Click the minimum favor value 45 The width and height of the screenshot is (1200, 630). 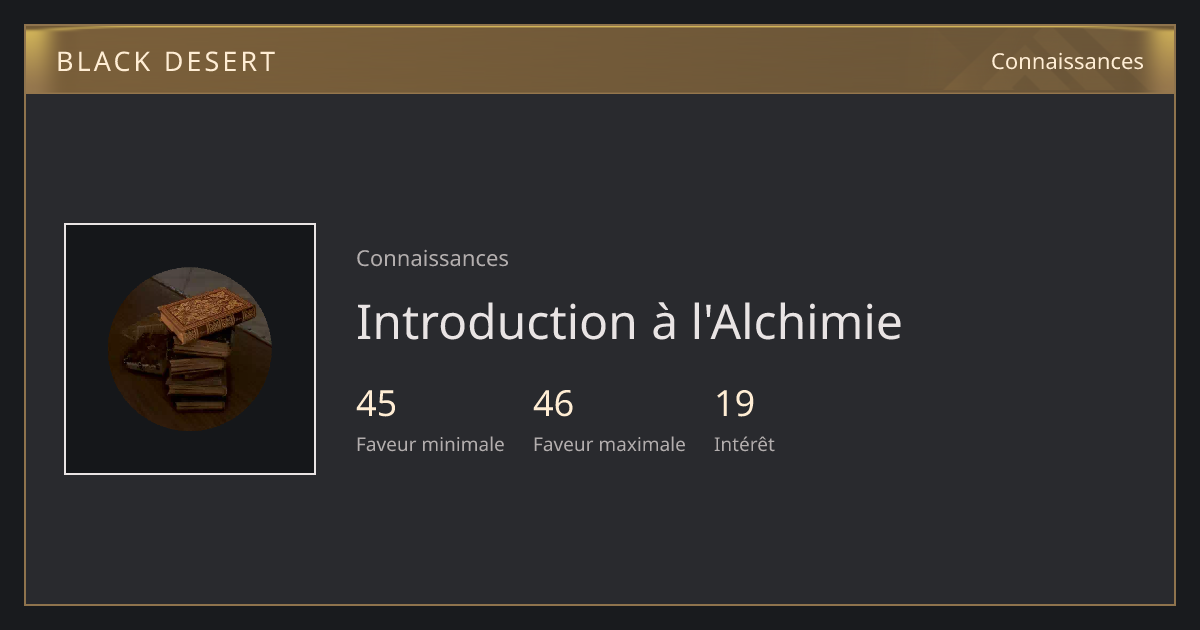click(x=376, y=404)
